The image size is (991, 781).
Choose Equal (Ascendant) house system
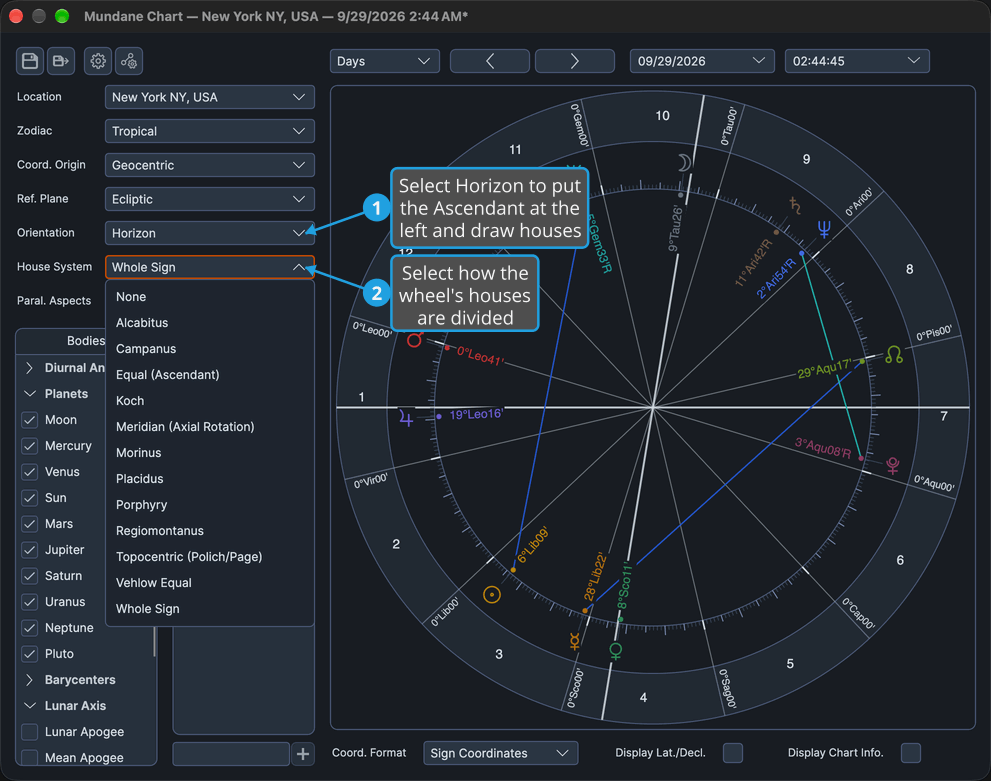[x=210, y=375]
